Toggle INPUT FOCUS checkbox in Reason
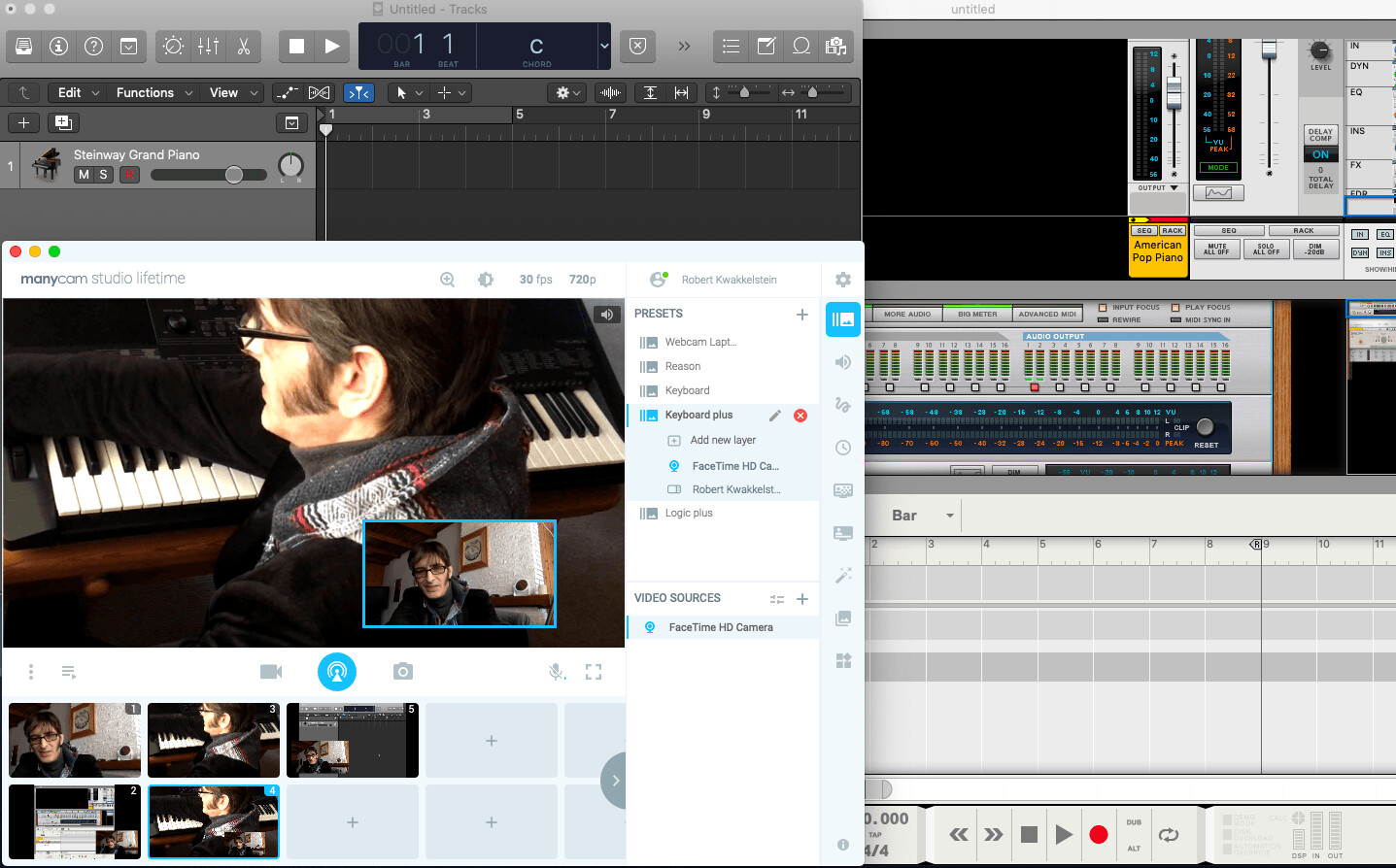 1103,308
